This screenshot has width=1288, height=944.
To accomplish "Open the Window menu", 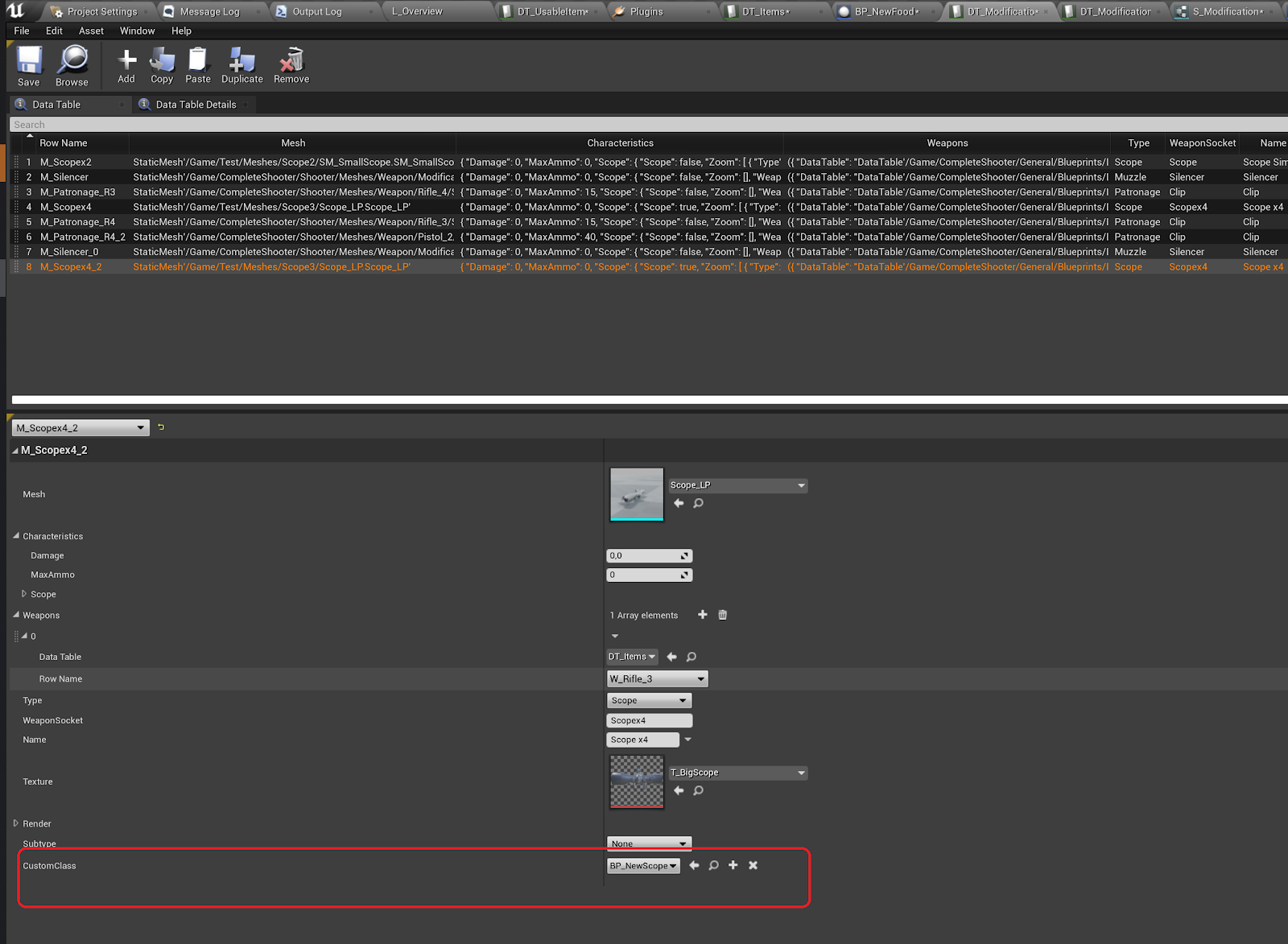I will point(137,31).
